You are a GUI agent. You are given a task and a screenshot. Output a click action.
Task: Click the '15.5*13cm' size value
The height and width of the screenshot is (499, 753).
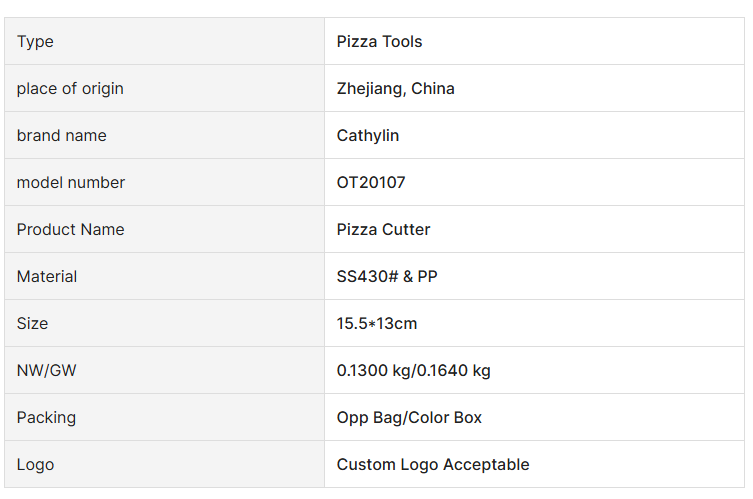[377, 324]
